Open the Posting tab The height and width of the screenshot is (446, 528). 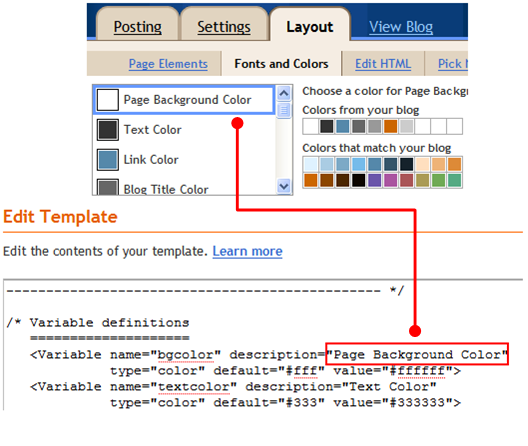click(x=137, y=27)
